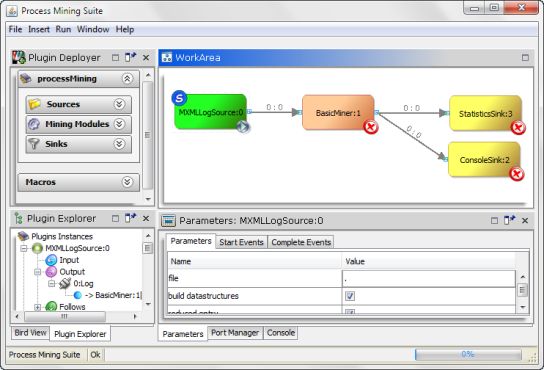Open the Port Manager tab

(235, 333)
